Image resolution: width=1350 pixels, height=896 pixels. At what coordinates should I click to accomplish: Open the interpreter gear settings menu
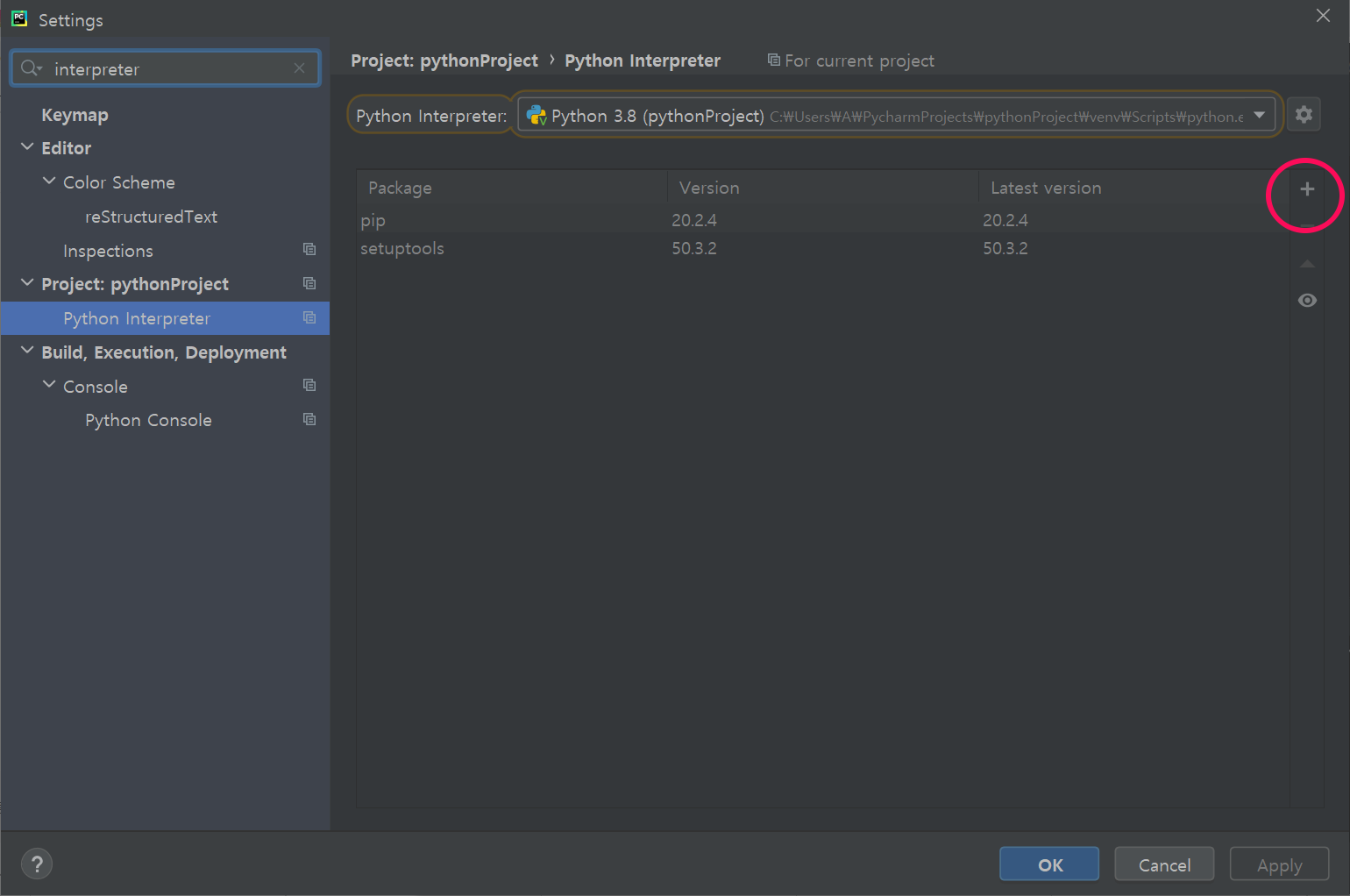pos(1304,114)
